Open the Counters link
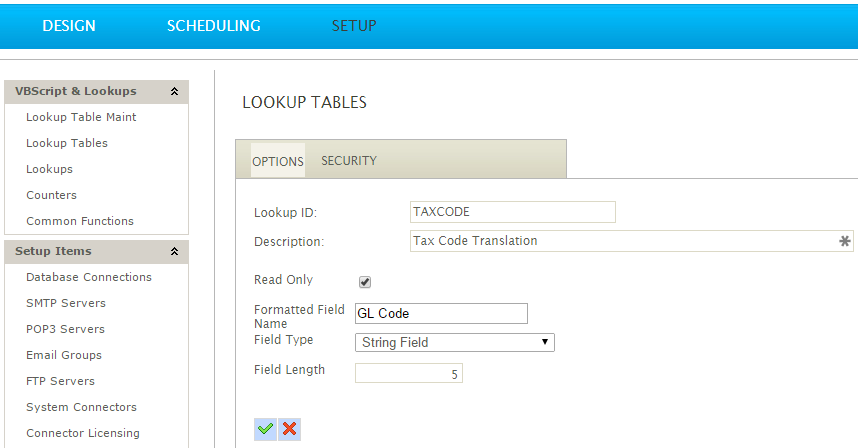858x448 pixels. [x=51, y=195]
